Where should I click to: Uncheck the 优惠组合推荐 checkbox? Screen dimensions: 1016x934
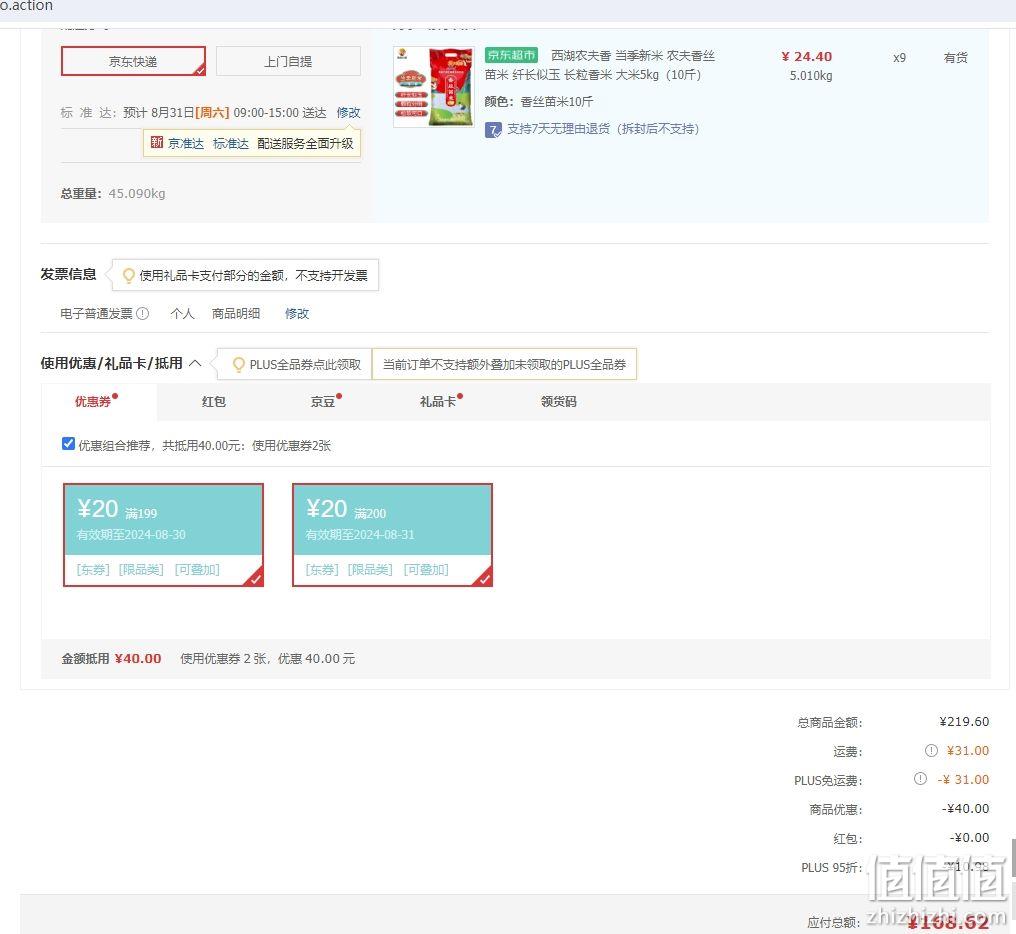68,444
